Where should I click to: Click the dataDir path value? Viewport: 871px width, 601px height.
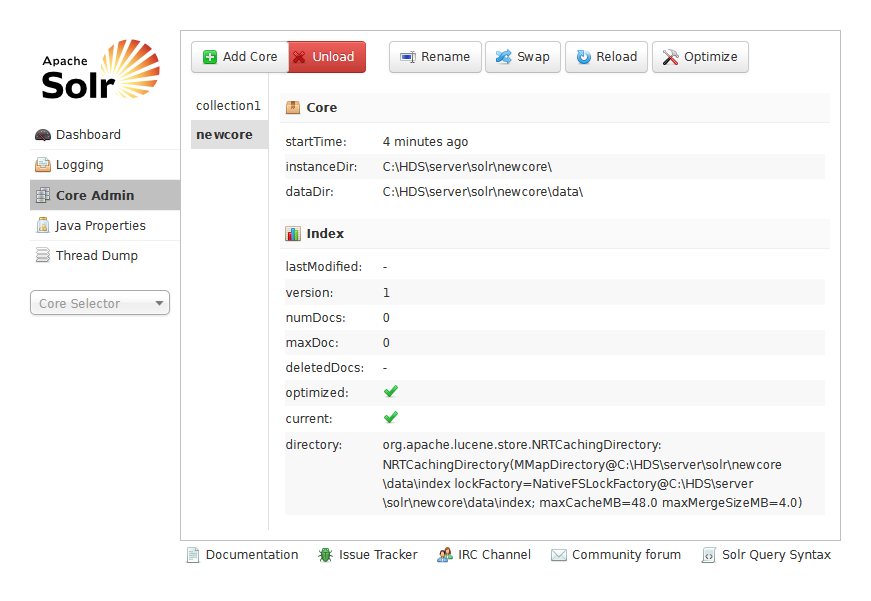coord(483,192)
